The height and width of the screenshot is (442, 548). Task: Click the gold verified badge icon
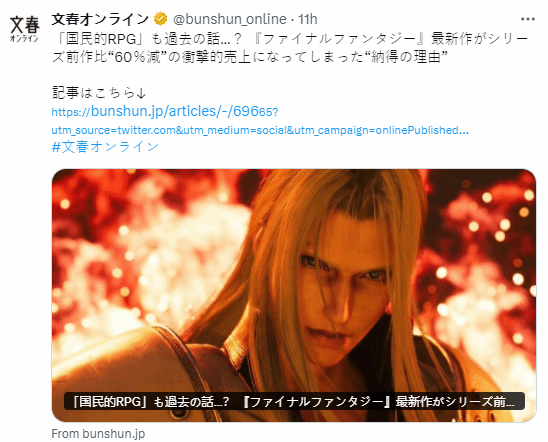[x=161, y=19]
